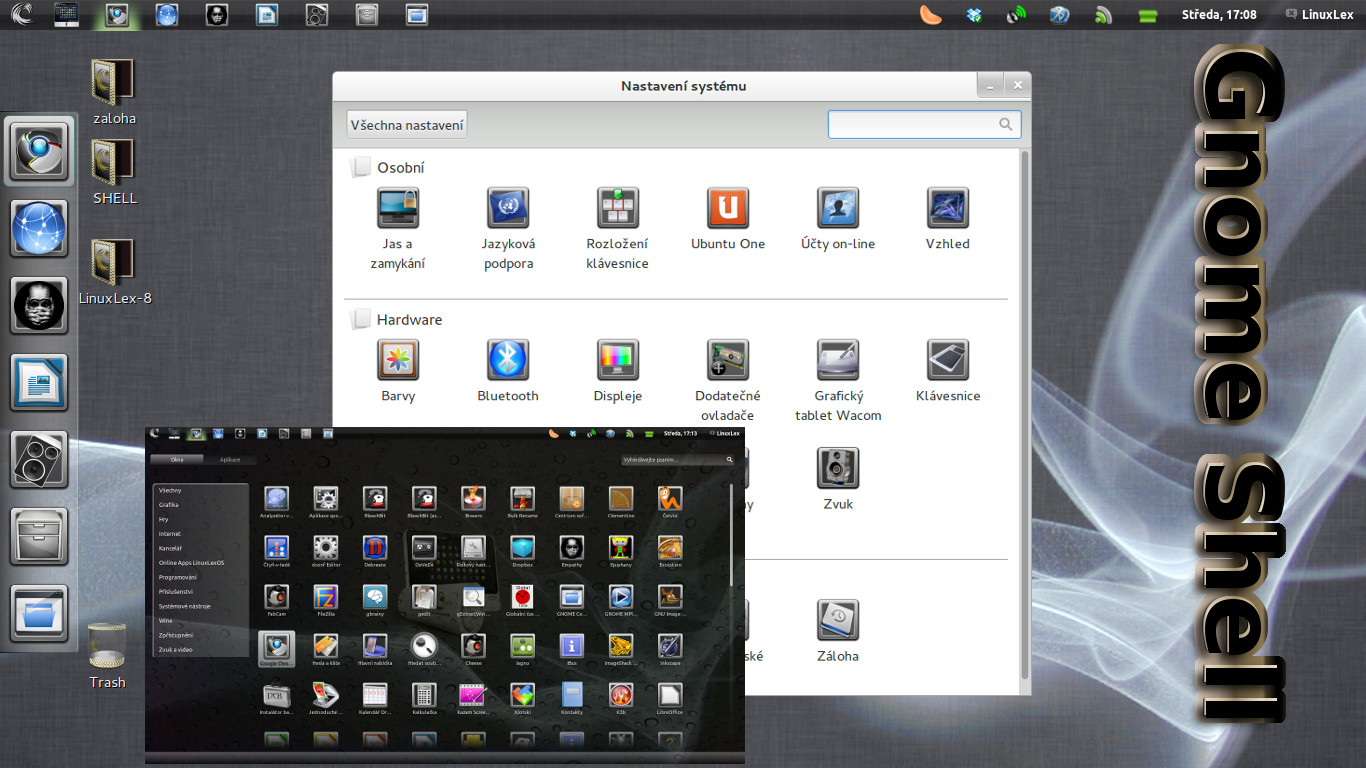This screenshot has width=1366, height=768.
Task: Open the blue folder file manager in dock
Action: 40,613
